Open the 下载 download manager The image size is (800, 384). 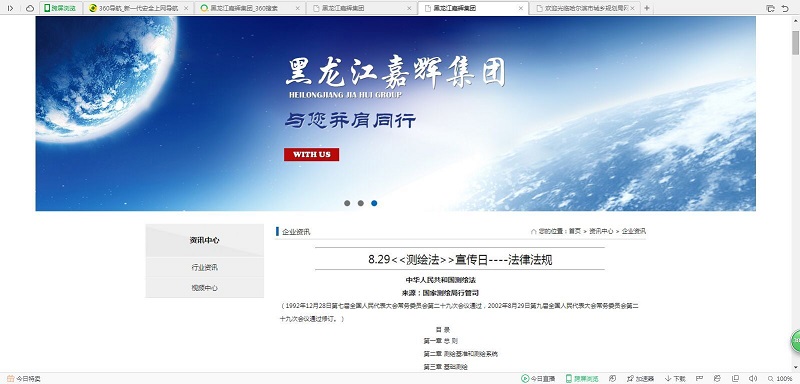[x=675, y=378]
